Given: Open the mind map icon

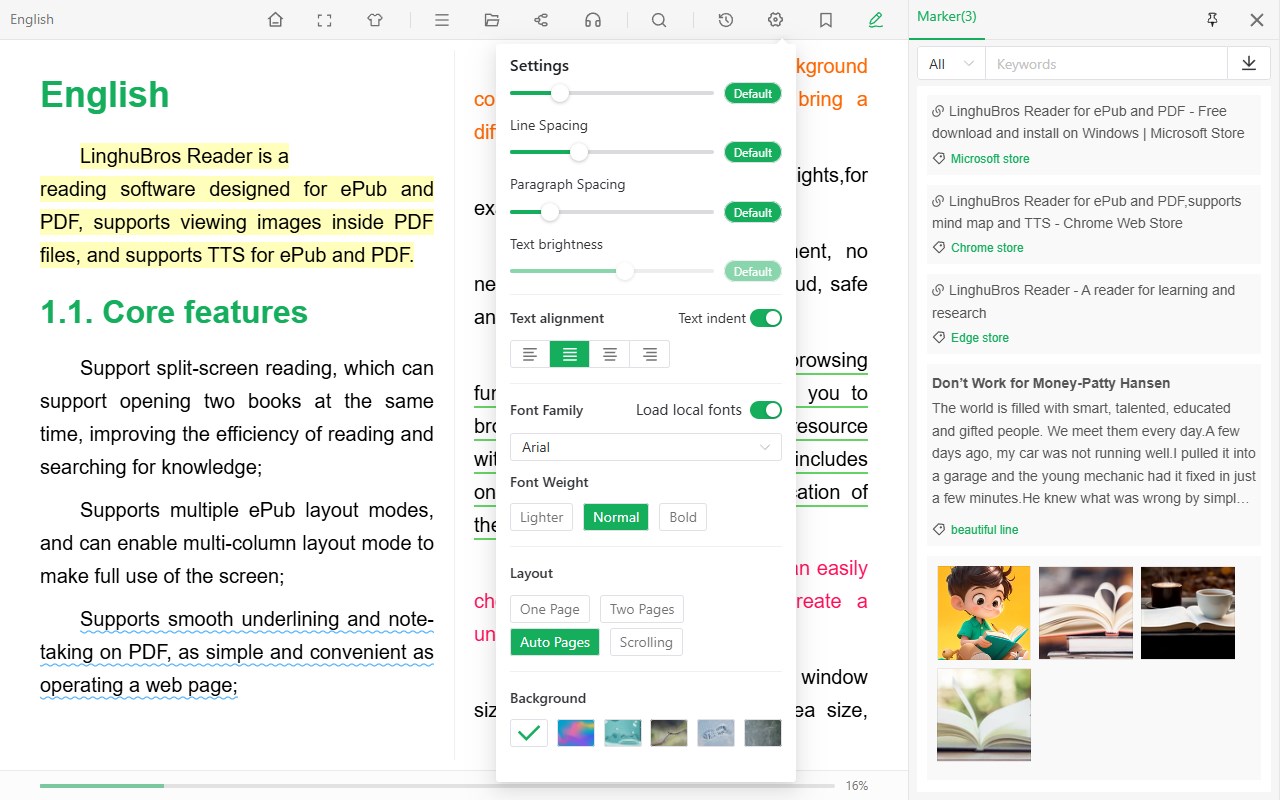Looking at the screenshot, I should pos(541,20).
